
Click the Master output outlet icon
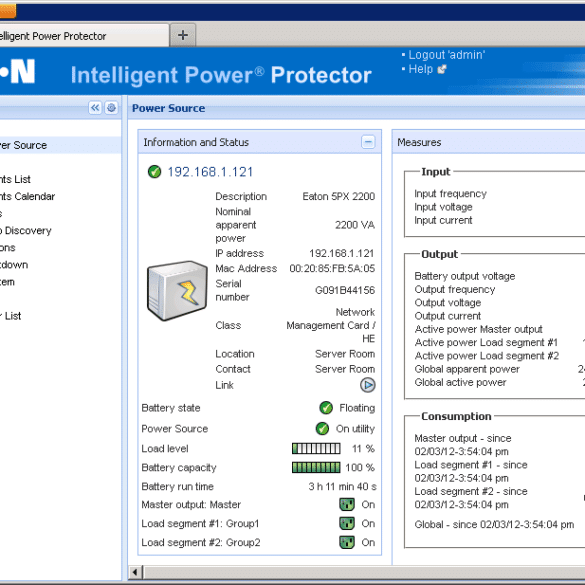point(347,504)
